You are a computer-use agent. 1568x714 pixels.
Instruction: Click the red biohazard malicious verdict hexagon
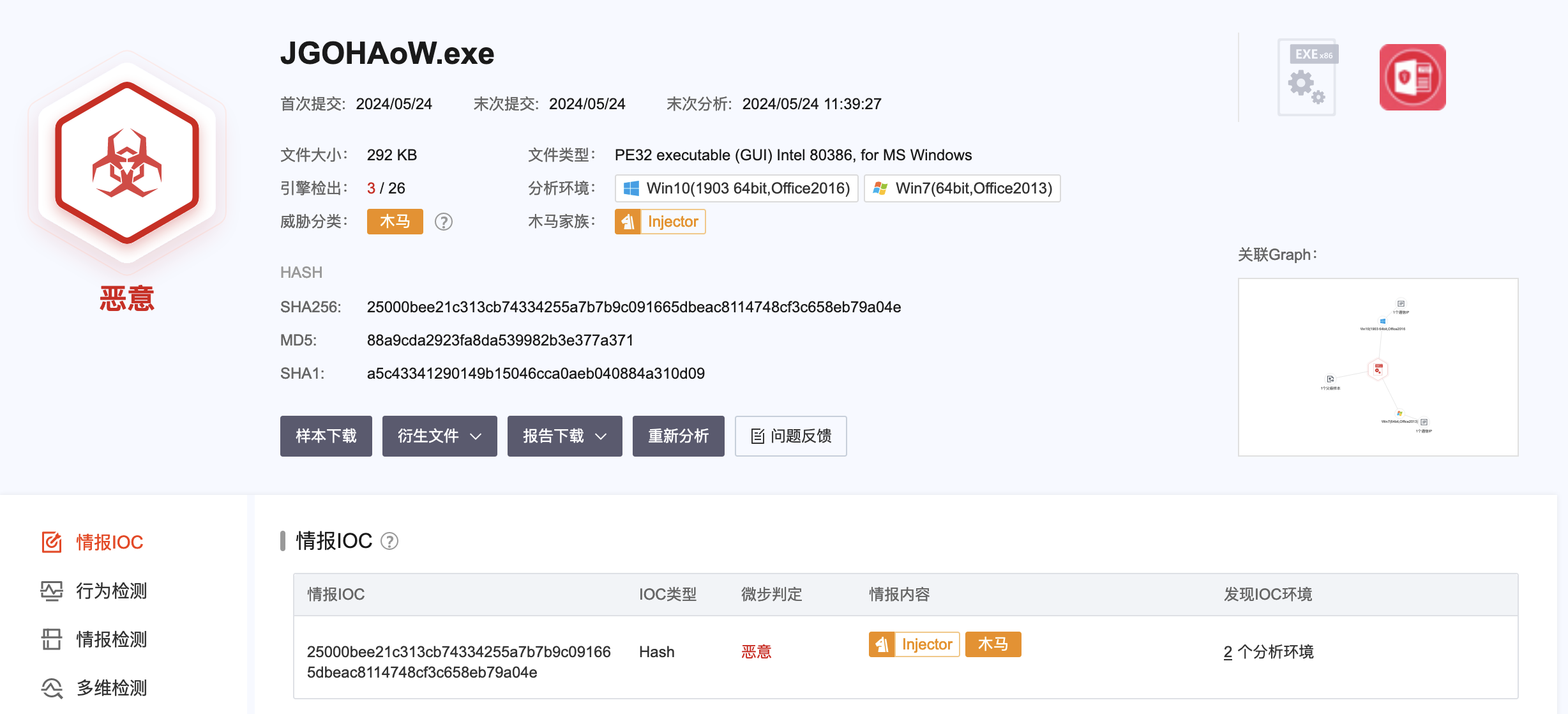click(127, 162)
